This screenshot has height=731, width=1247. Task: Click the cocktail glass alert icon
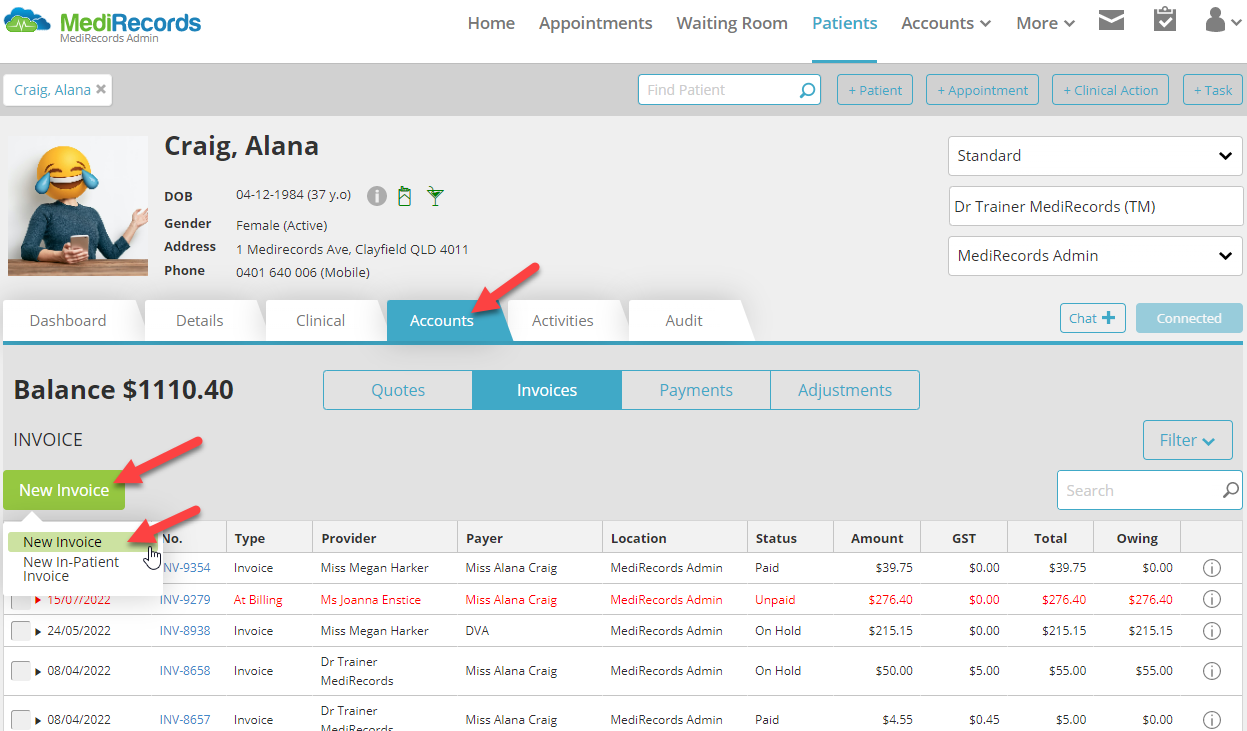coord(434,196)
